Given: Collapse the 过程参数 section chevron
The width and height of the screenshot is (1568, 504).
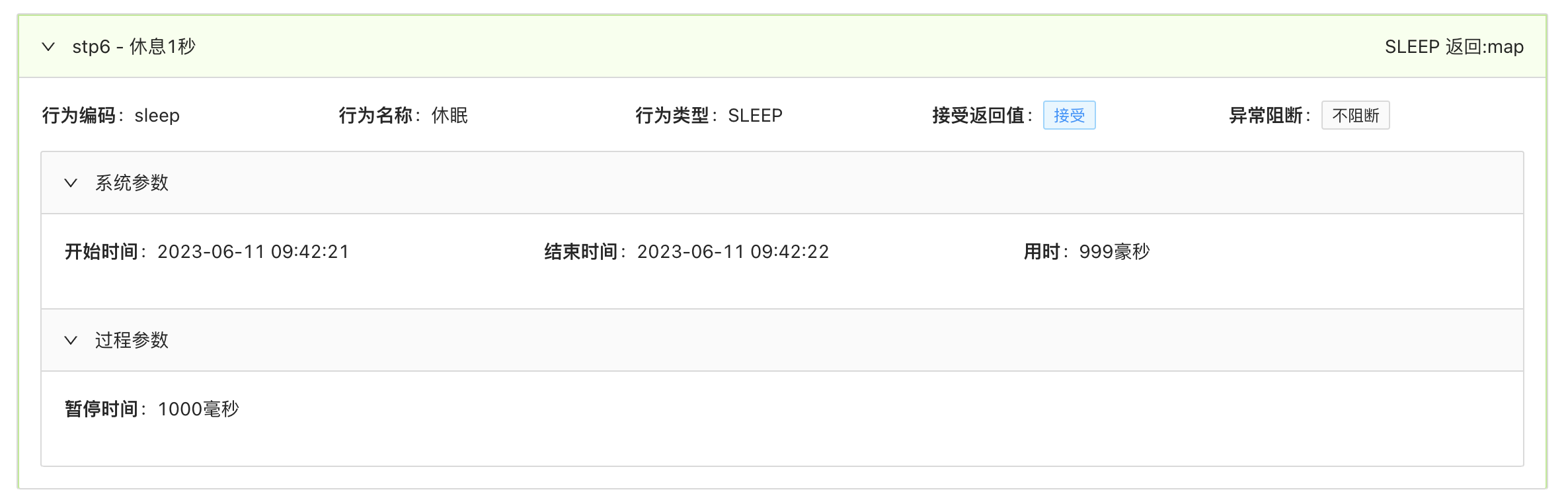Looking at the screenshot, I should tap(71, 341).
